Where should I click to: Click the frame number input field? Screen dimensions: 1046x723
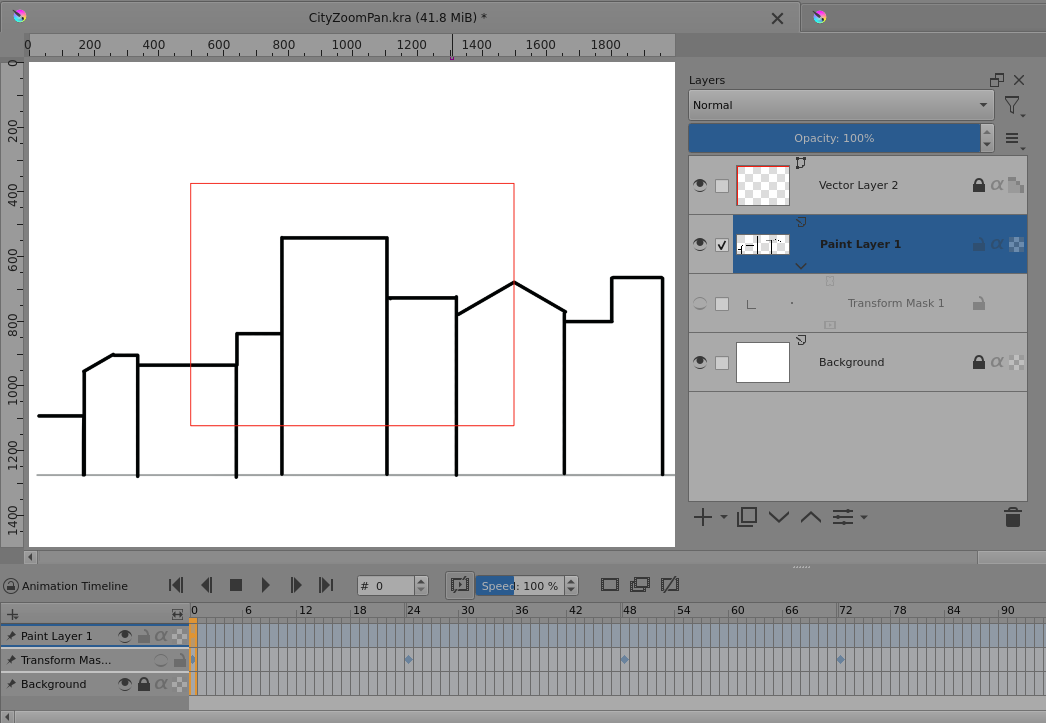tap(386, 586)
